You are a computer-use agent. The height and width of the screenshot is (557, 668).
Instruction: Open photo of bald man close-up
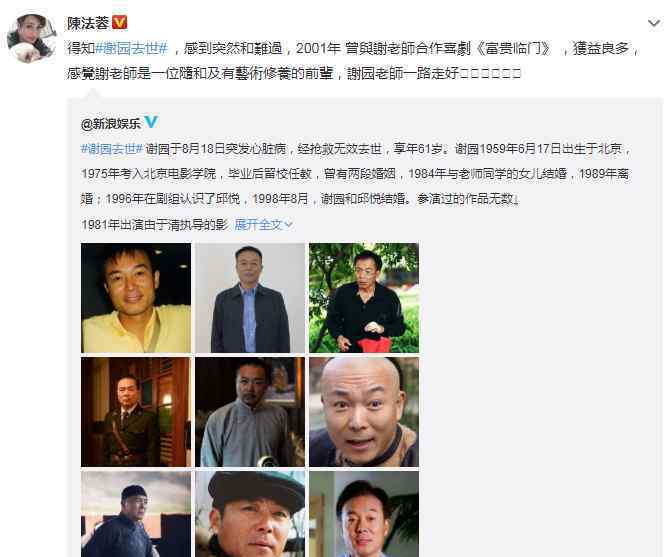pyautogui.click(x=364, y=412)
